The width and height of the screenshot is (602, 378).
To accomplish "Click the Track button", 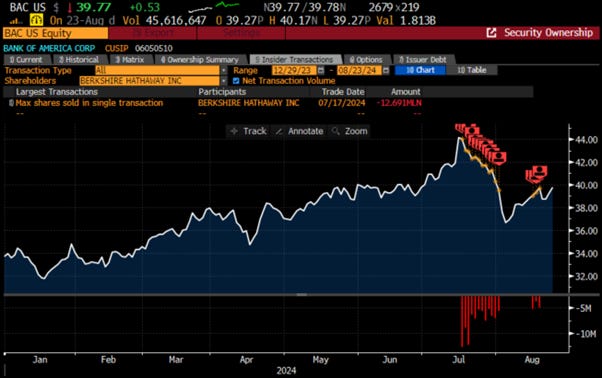I will click(248, 131).
